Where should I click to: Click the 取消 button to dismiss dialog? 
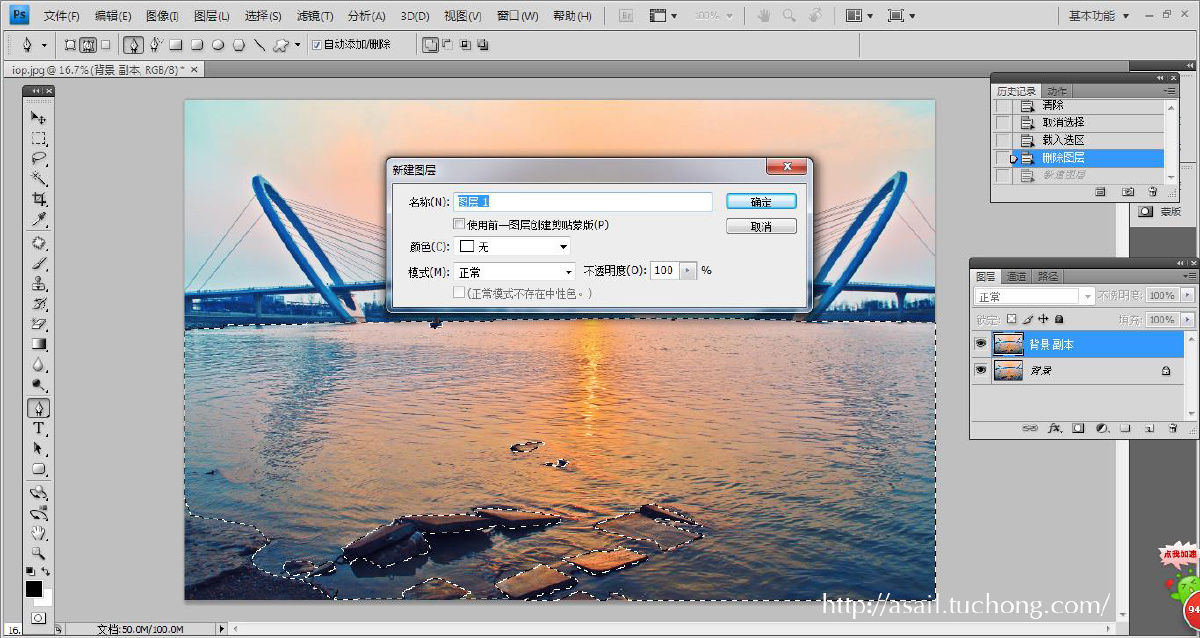(761, 225)
